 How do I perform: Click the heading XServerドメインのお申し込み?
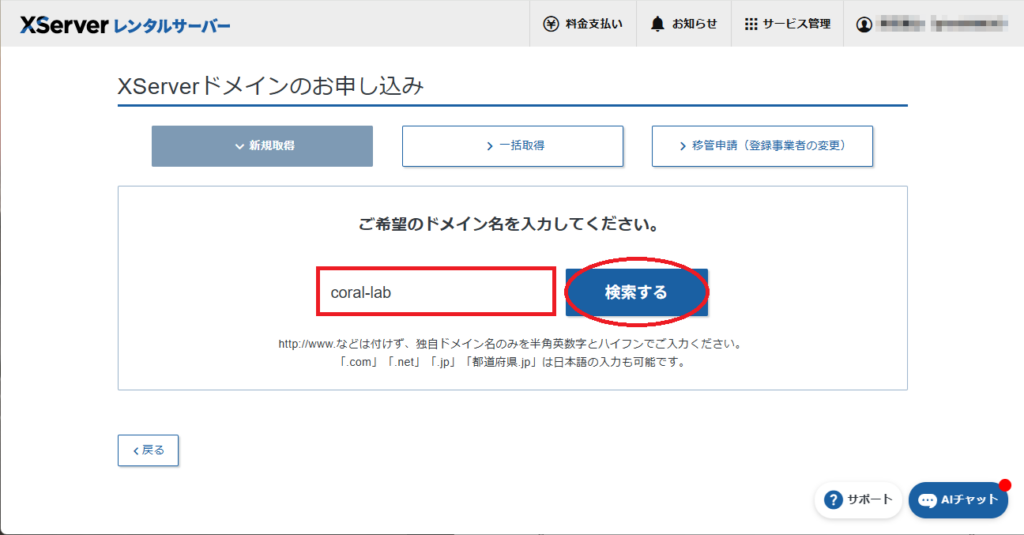click(x=270, y=86)
